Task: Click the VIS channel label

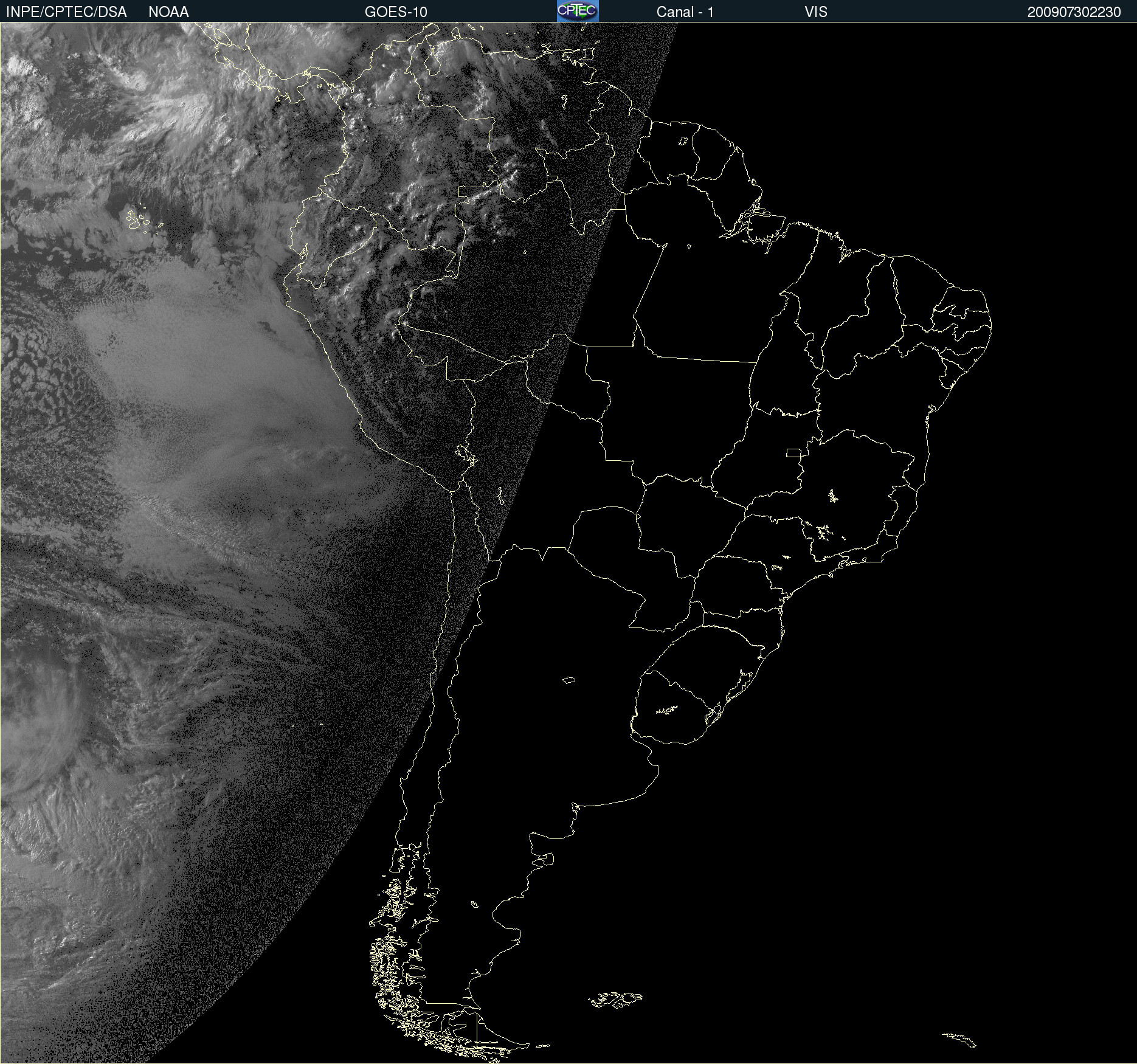Action: (x=816, y=12)
